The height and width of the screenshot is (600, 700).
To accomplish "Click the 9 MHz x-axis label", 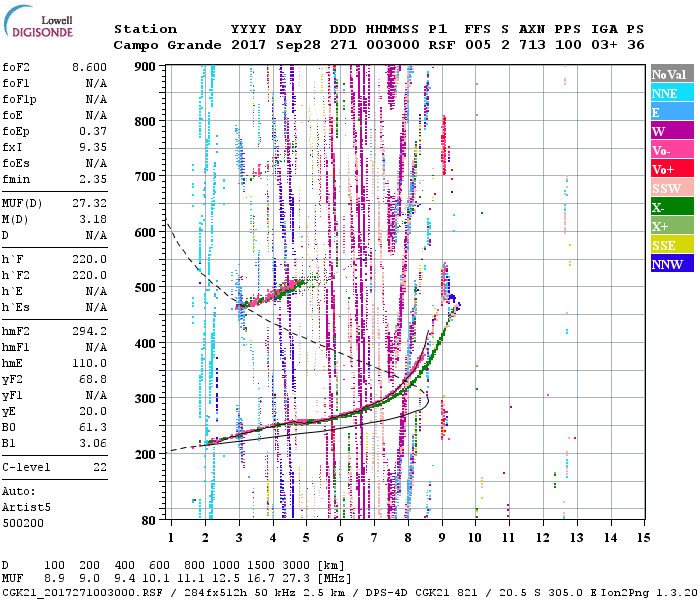I will tap(442, 538).
